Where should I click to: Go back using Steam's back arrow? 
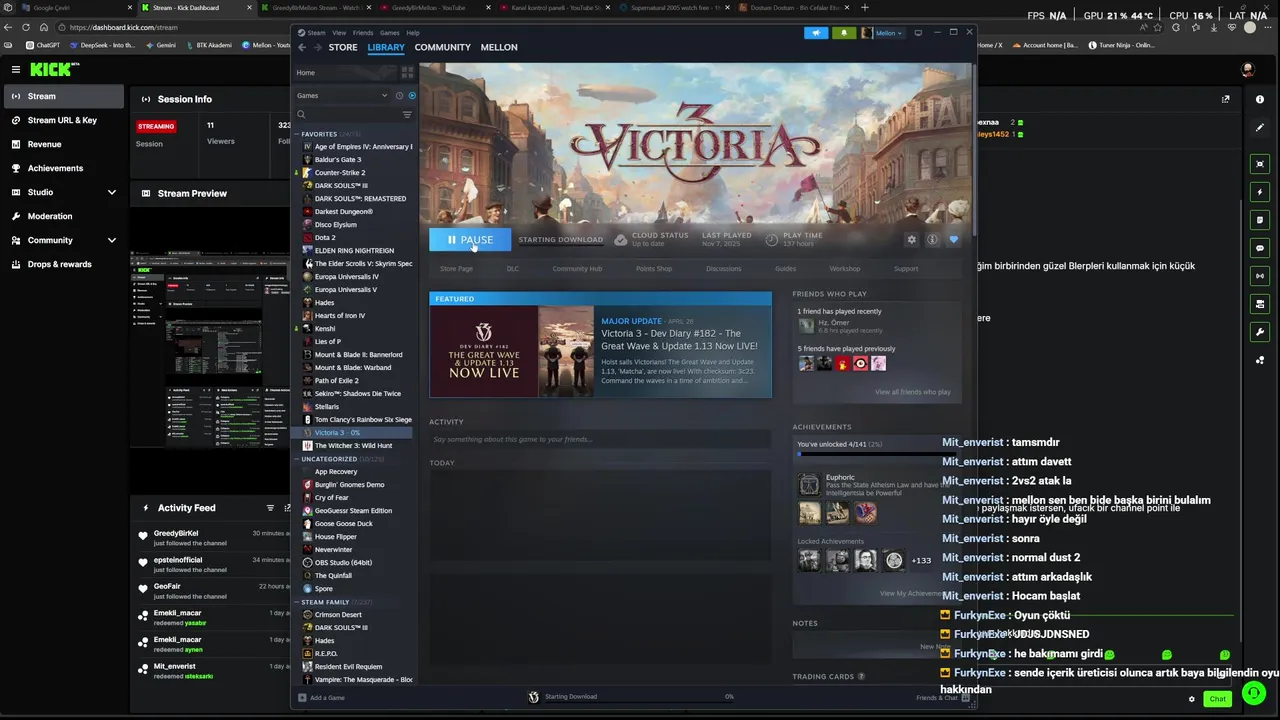[x=302, y=47]
